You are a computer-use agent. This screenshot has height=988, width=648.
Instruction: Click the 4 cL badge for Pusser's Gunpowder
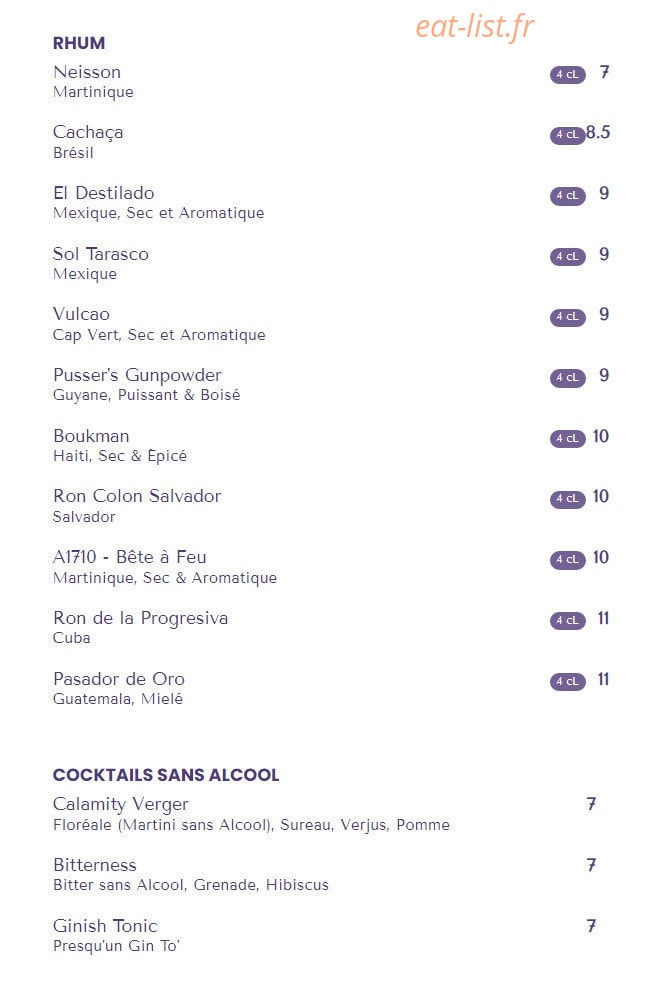click(567, 377)
